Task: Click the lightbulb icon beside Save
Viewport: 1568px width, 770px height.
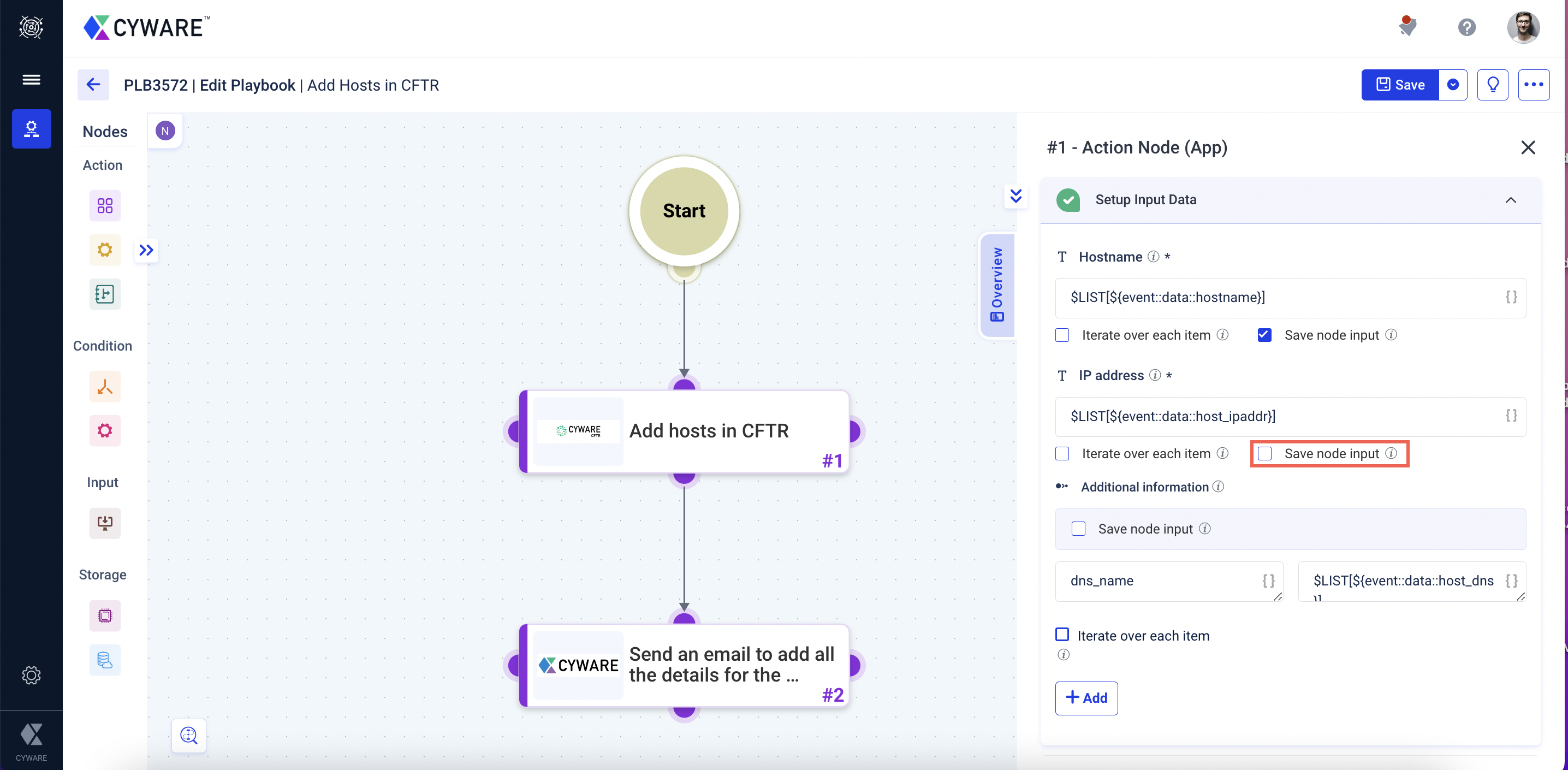Action: [x=1492, y=85]
